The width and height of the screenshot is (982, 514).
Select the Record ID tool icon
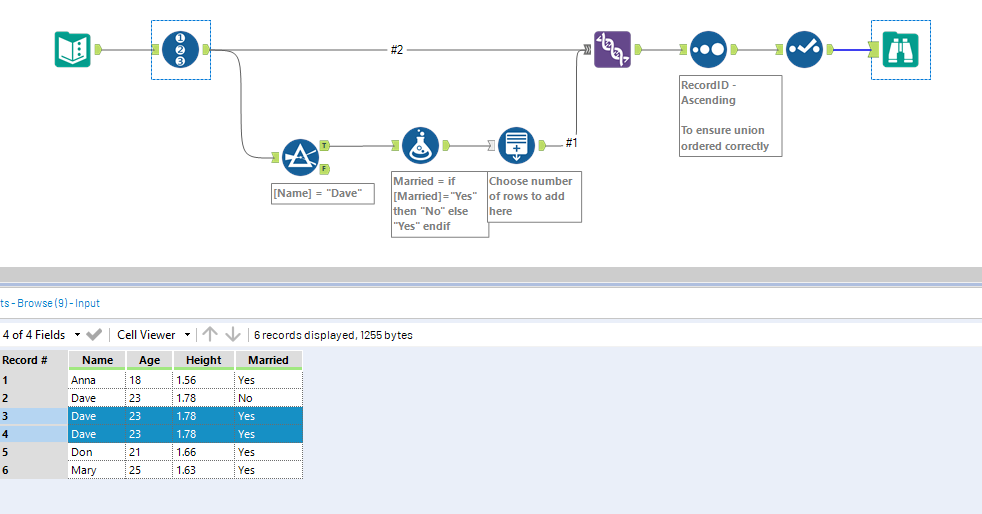[180, 49]
